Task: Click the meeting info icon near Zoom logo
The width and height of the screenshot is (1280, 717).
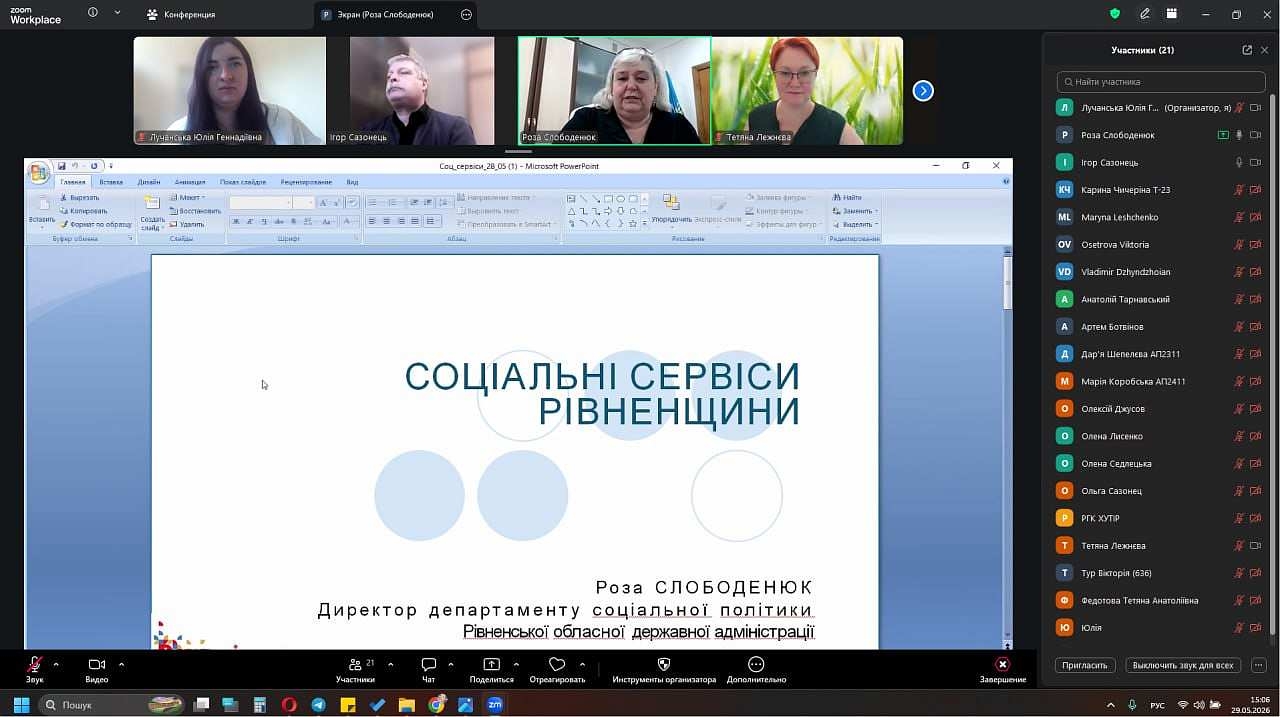Action: pyautogui.click(x=93, y=13)
